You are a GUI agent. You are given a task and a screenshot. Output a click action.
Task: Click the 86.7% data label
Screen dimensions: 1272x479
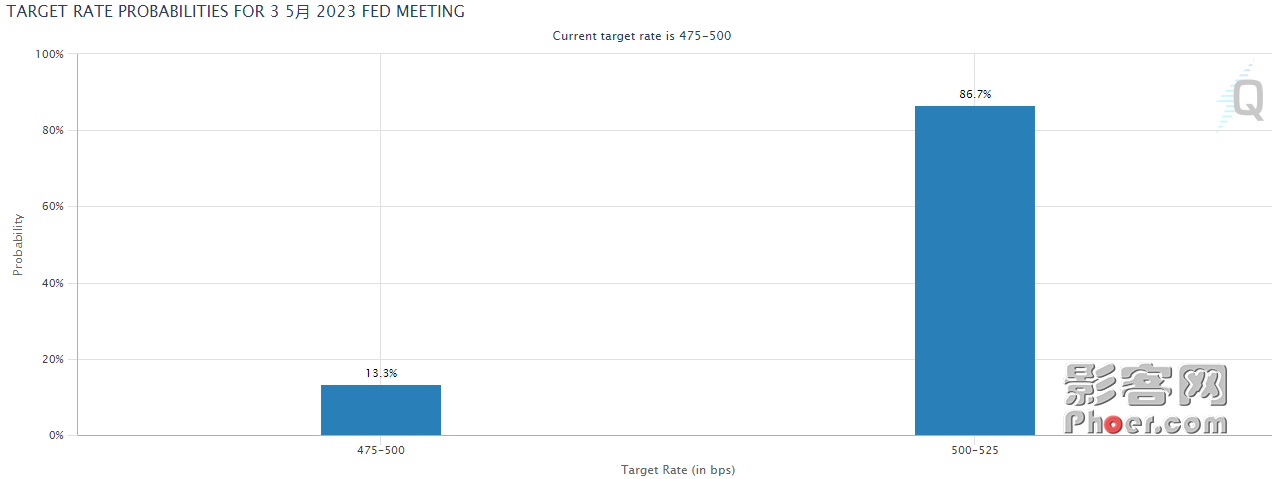(975, 94)
